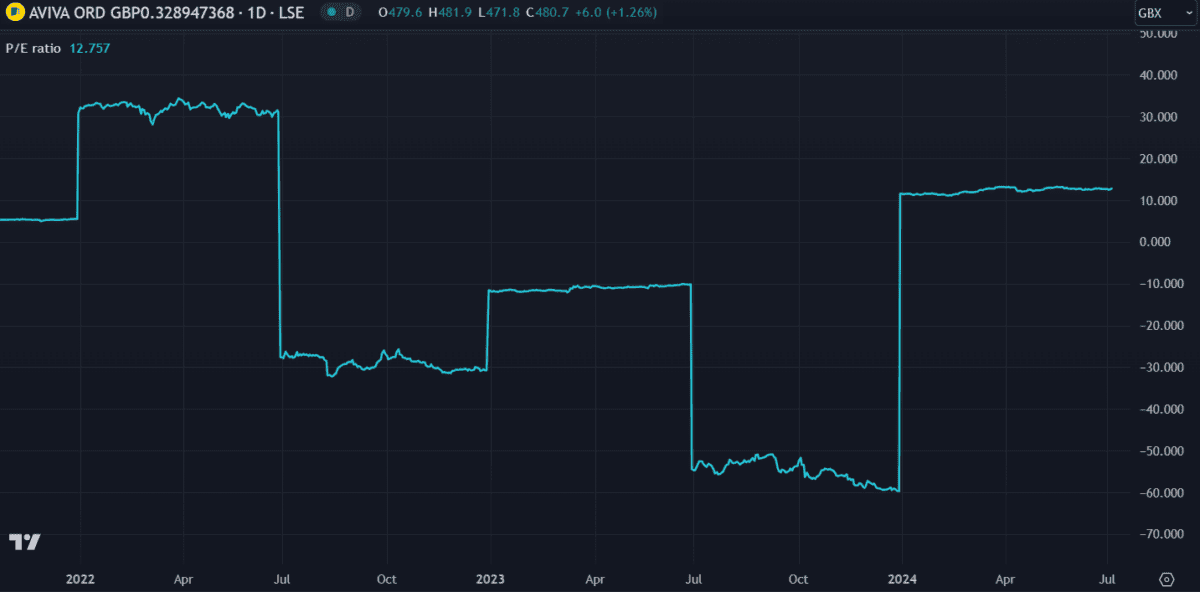1200x592 pixels.
Task: Click Oct 2022 marker on time axis
Action: pyautogui.click(x=386, y=579)
